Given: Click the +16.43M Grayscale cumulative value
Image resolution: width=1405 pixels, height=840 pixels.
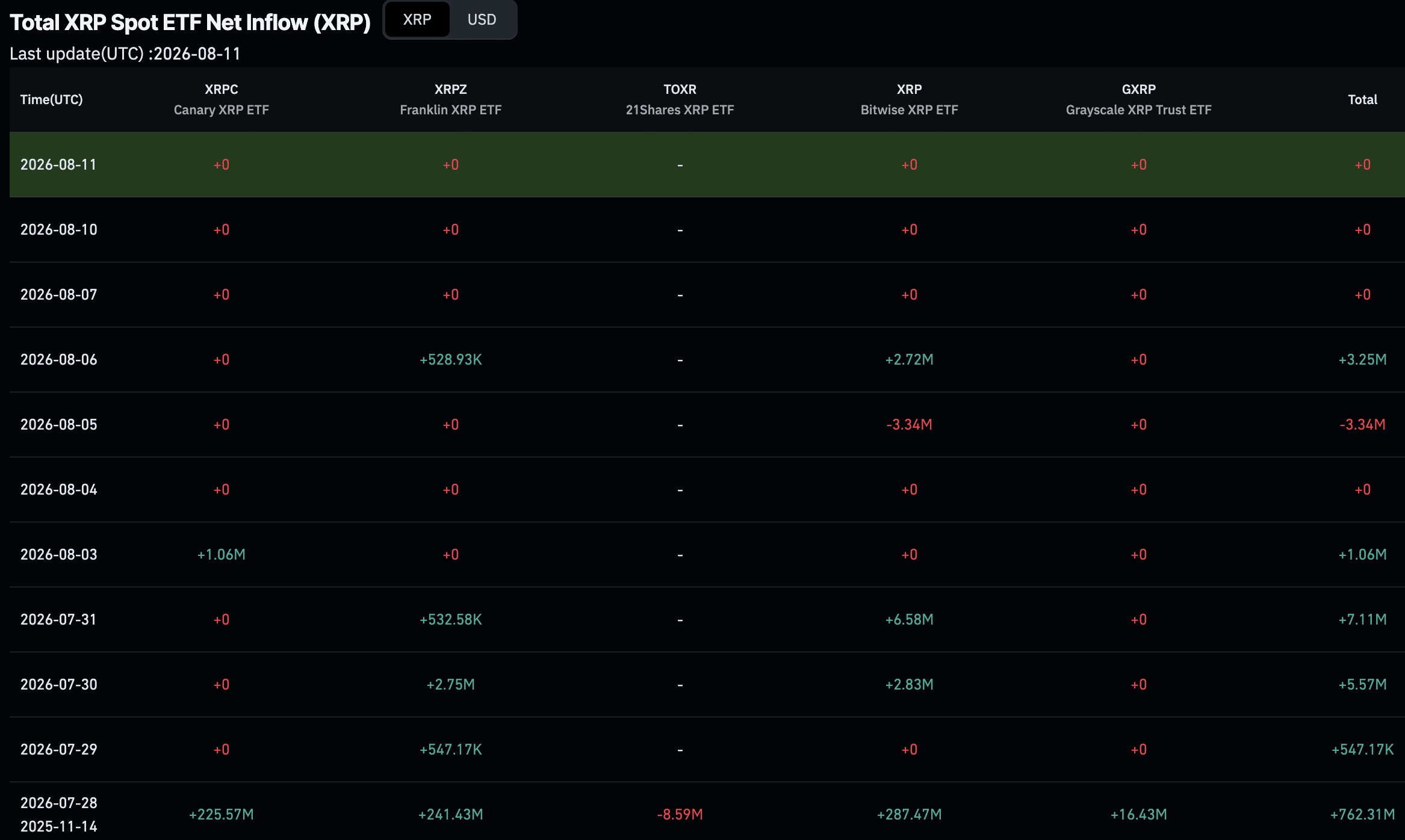Looking at the screenshot, I should tap(1139, 815).
